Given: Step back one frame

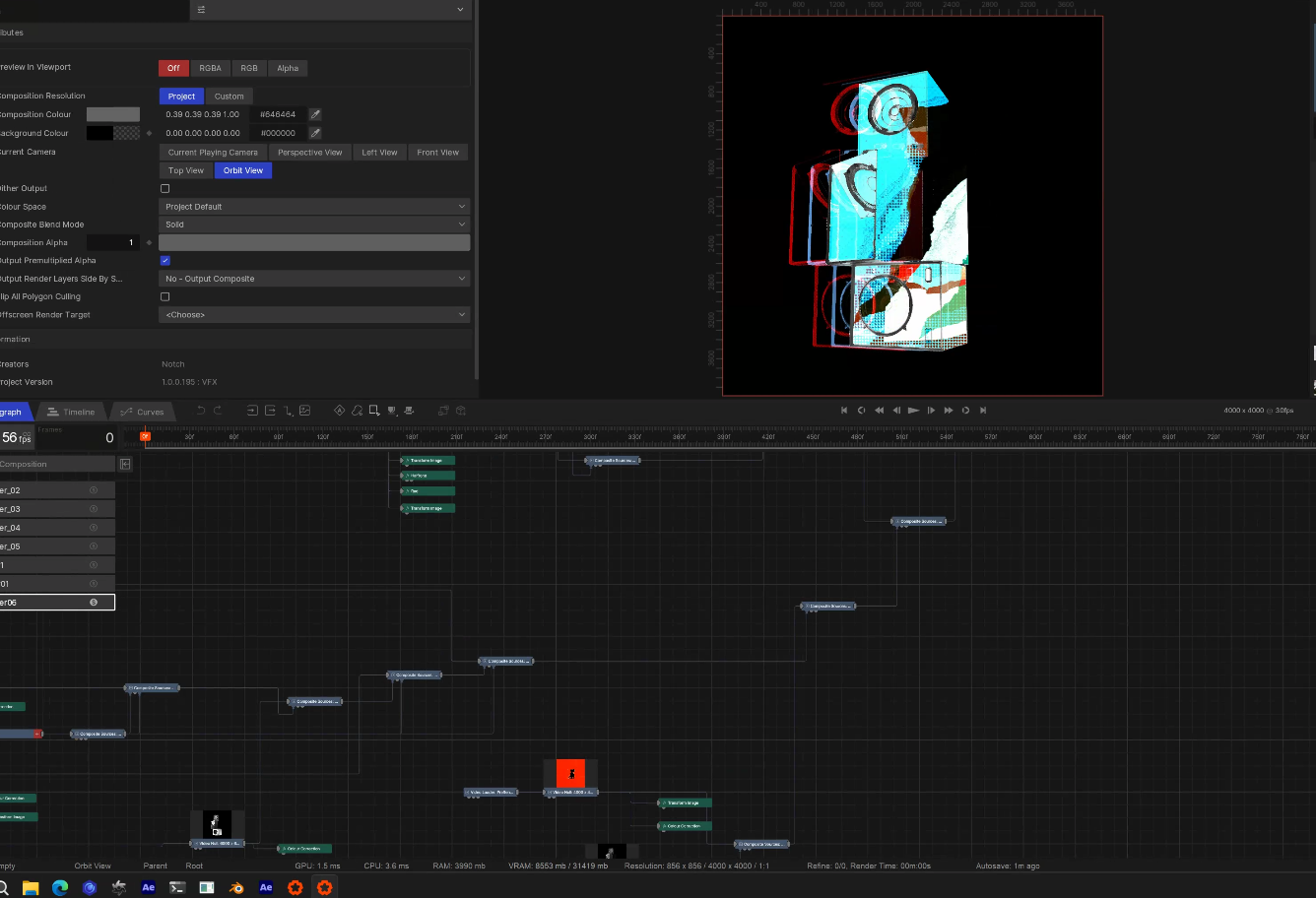Looking at the screenshot, I should pyautogui.click(x=896, y=411).
